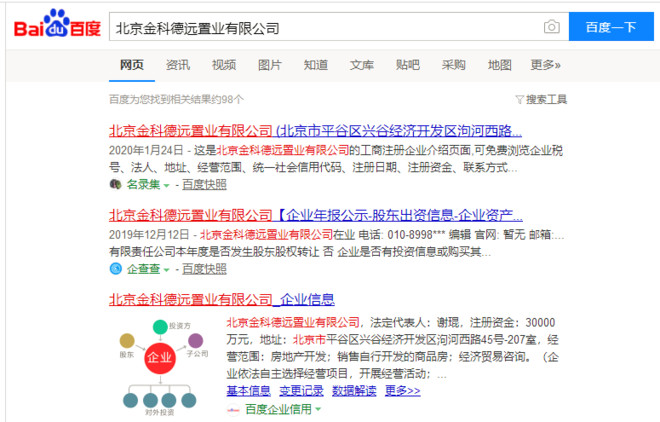This screenshot has width=660, height=422.
Task: Switch to the 网页 tab
Action: (132, 65)
